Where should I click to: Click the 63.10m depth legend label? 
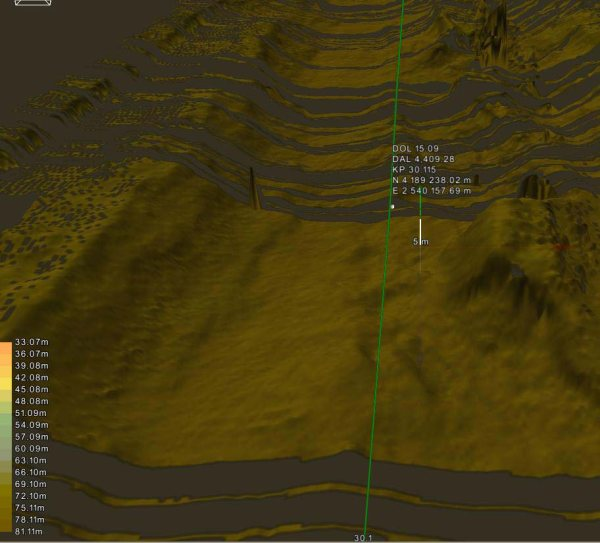31,460
